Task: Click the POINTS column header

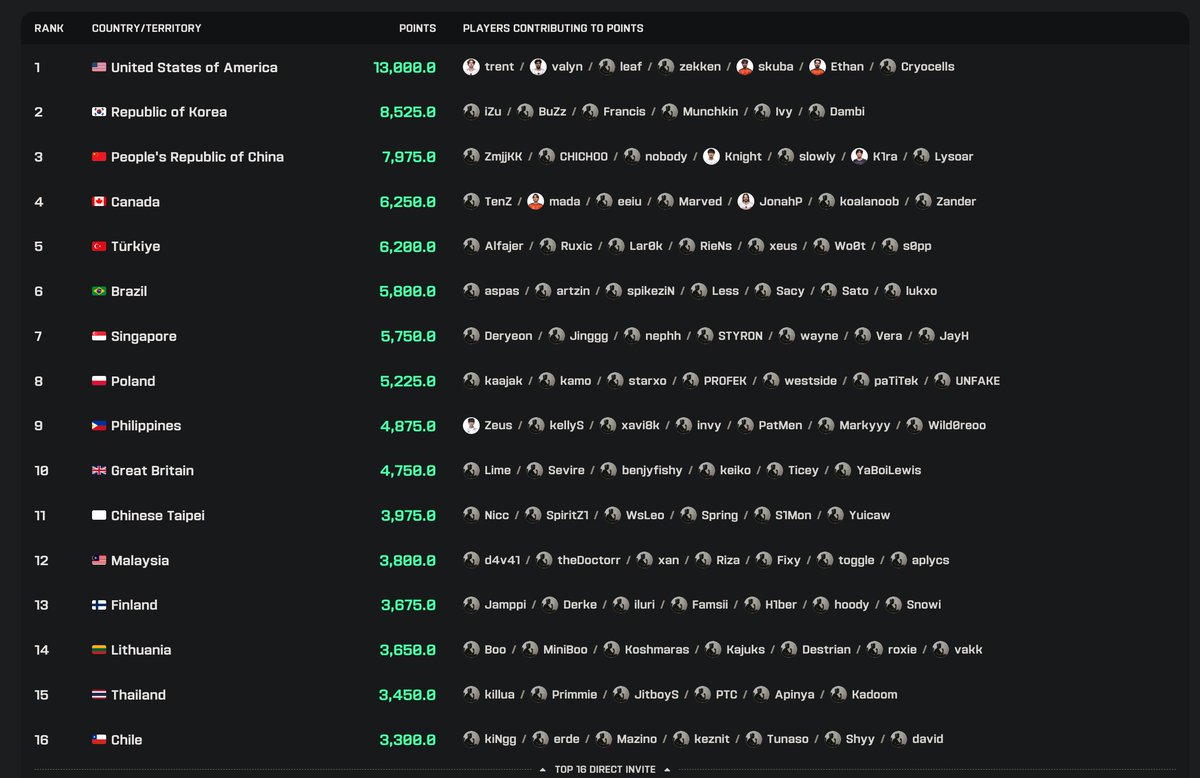Action: click(417, 28)
